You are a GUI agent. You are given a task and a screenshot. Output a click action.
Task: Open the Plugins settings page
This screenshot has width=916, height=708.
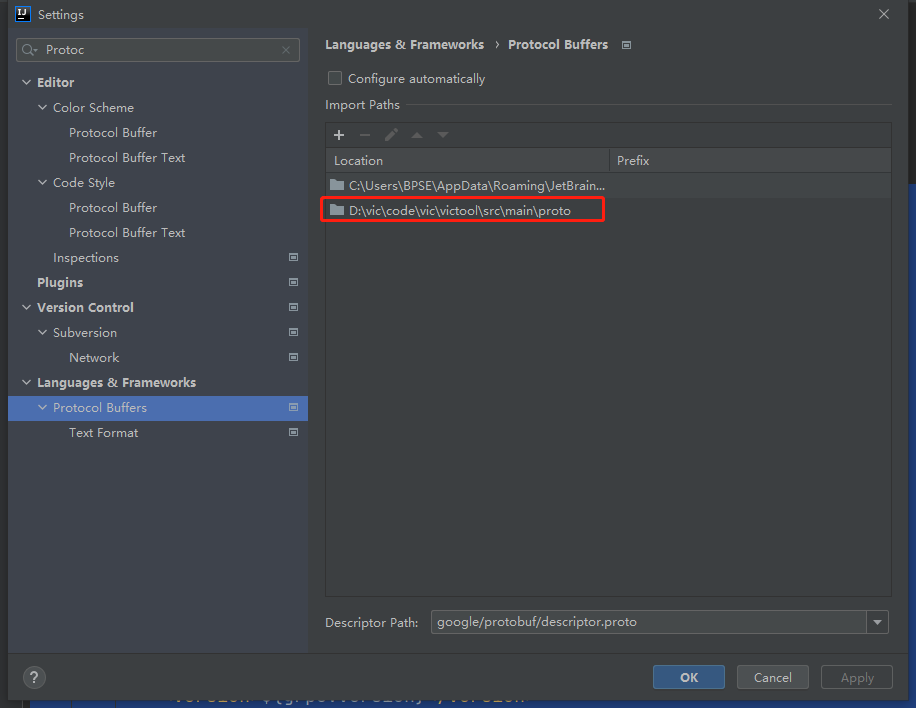[x=60, y=283]
